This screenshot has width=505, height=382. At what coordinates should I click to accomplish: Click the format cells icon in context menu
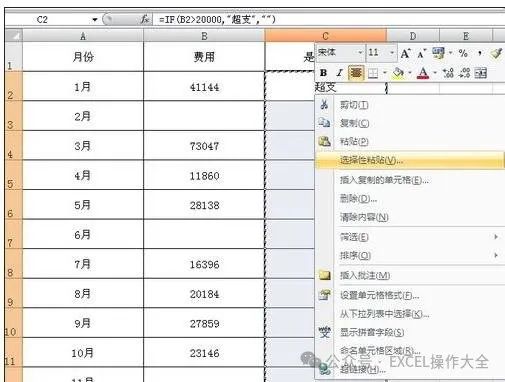click(324, 295)
